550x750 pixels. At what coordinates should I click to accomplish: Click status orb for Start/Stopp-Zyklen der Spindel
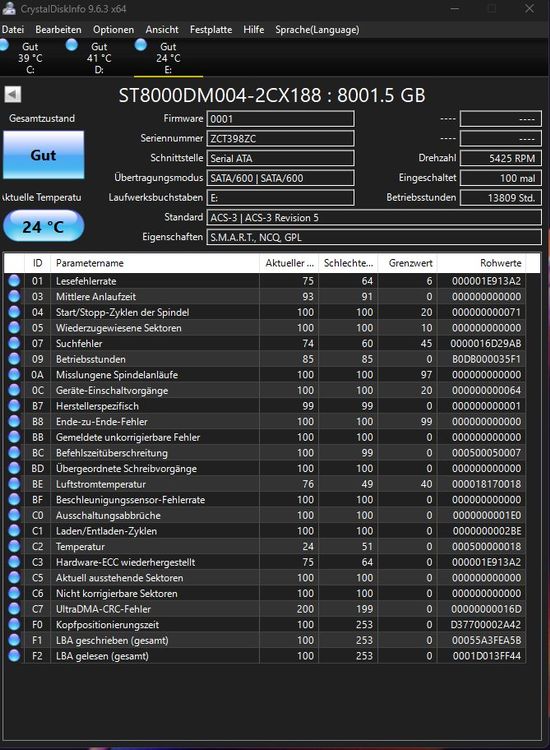click(x=14, y=312)
